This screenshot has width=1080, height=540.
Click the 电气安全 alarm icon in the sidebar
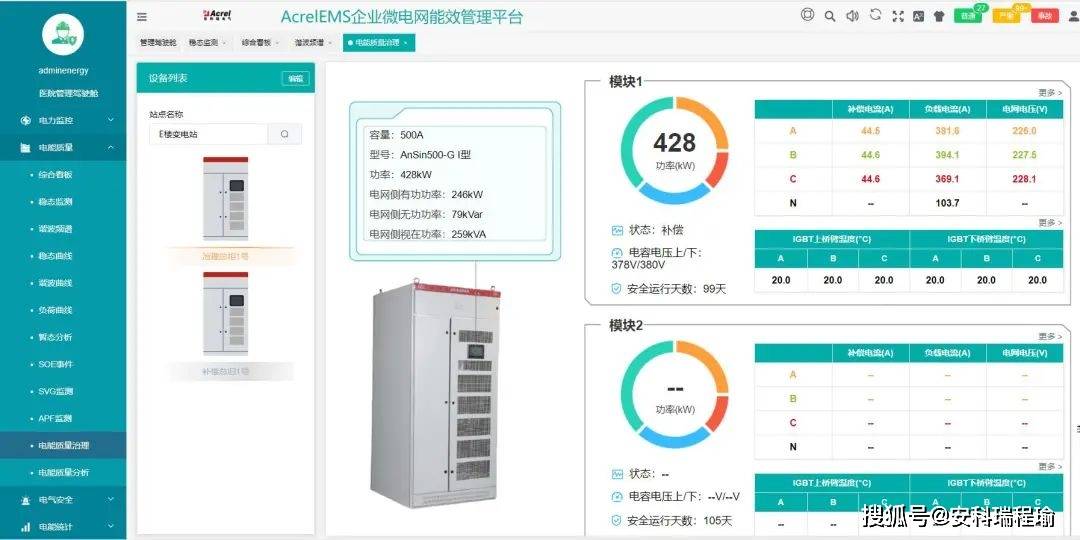(25, 500)
